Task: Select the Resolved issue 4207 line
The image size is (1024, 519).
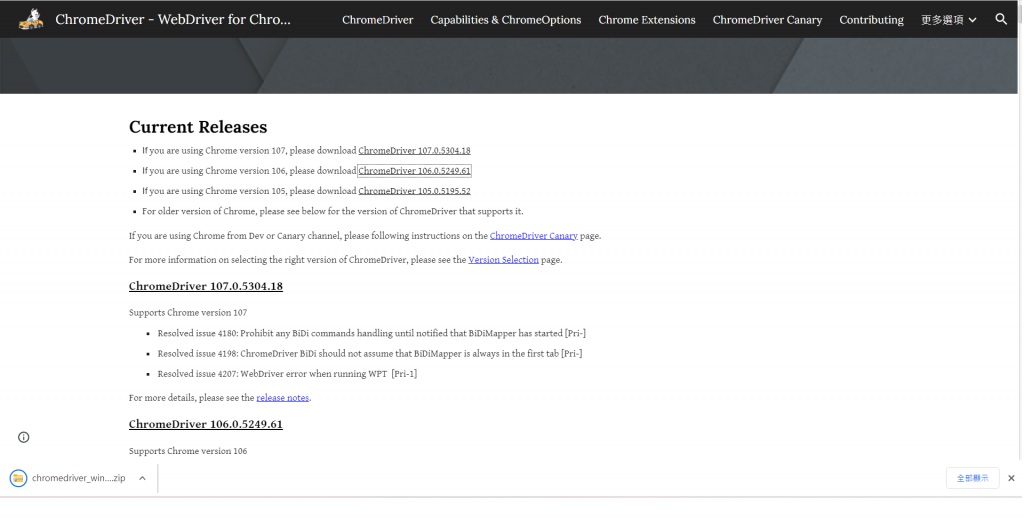Action: (287, 374)
